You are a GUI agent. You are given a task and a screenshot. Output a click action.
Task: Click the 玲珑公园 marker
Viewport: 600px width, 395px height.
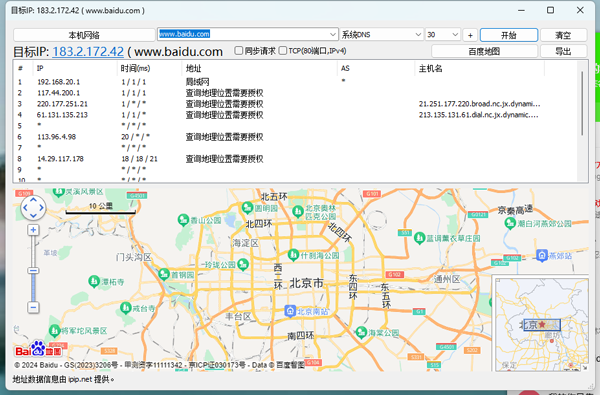click(243, 264)
